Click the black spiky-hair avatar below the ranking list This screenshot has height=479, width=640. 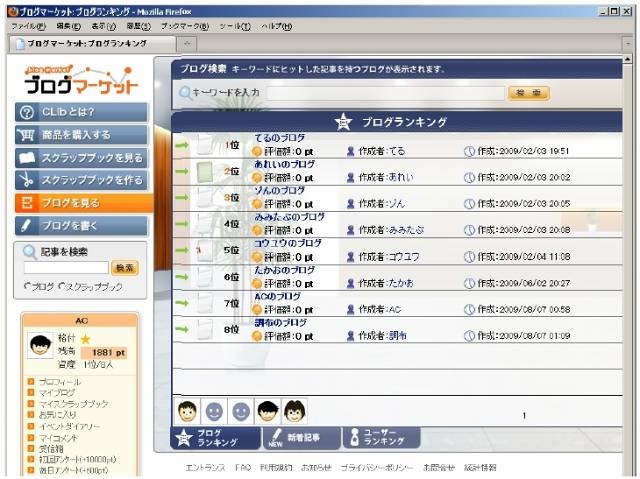pos(267,411)
